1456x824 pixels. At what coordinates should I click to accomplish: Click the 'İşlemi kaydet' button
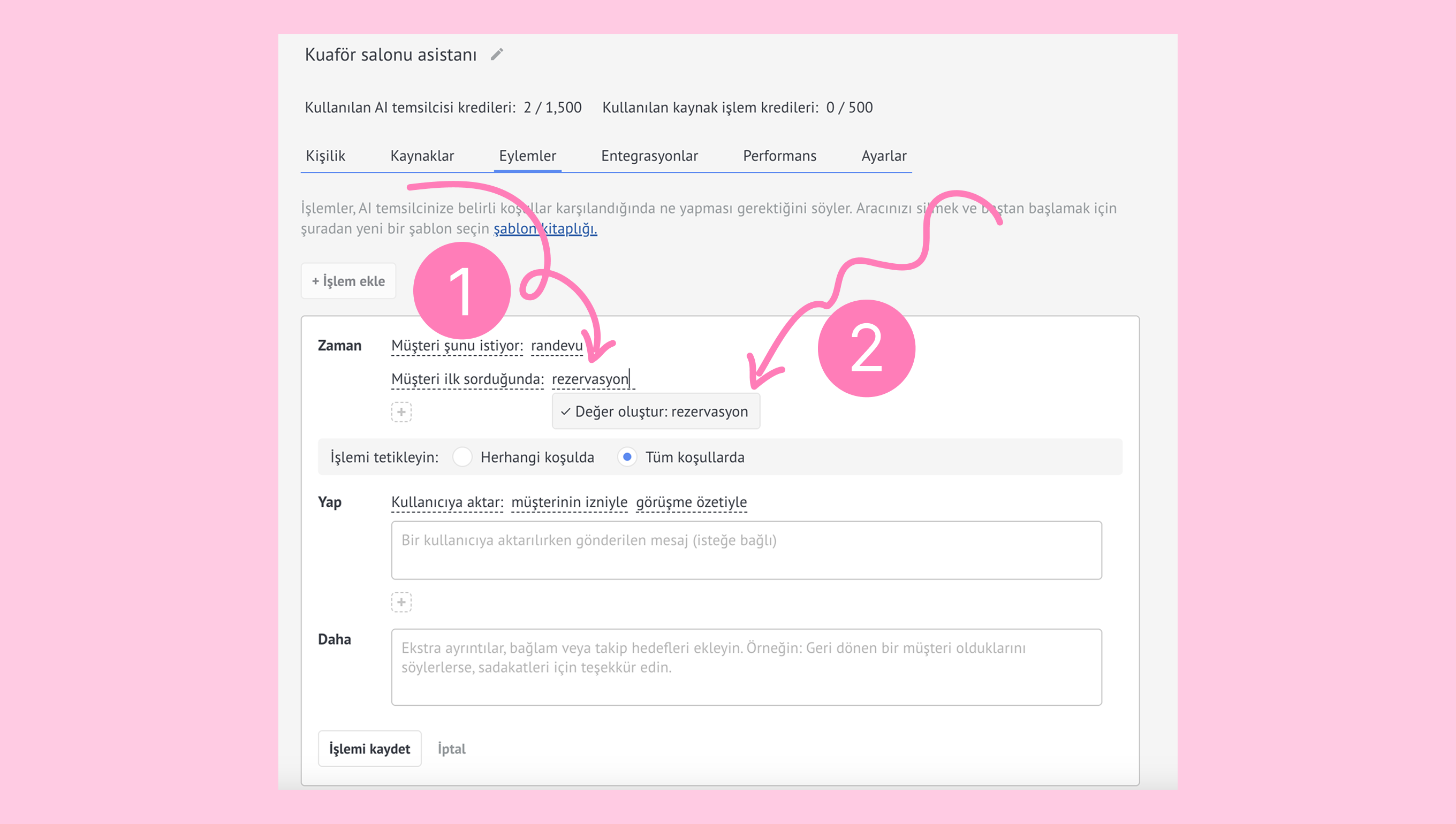click(x=369, y=748)
